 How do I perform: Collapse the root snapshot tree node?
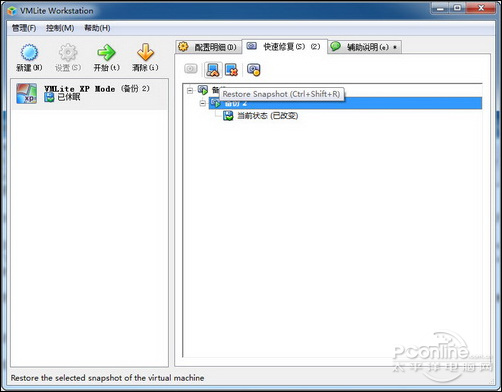click(190, 90)
